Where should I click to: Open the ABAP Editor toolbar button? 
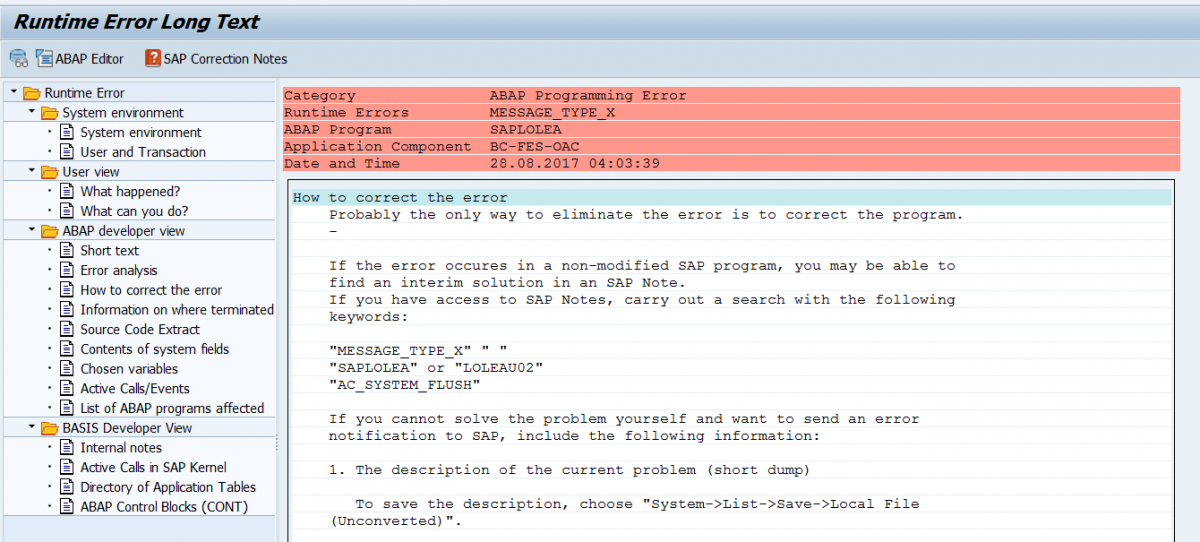tap(80, 58)
